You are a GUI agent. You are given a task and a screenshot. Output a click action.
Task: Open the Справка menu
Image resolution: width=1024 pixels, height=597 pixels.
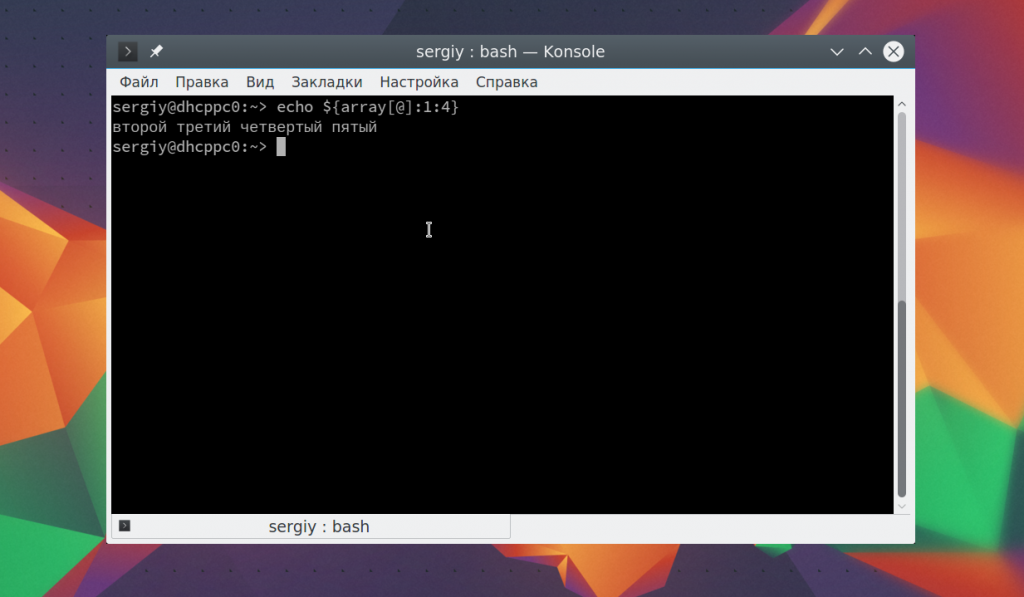click(x=507, y=82)
